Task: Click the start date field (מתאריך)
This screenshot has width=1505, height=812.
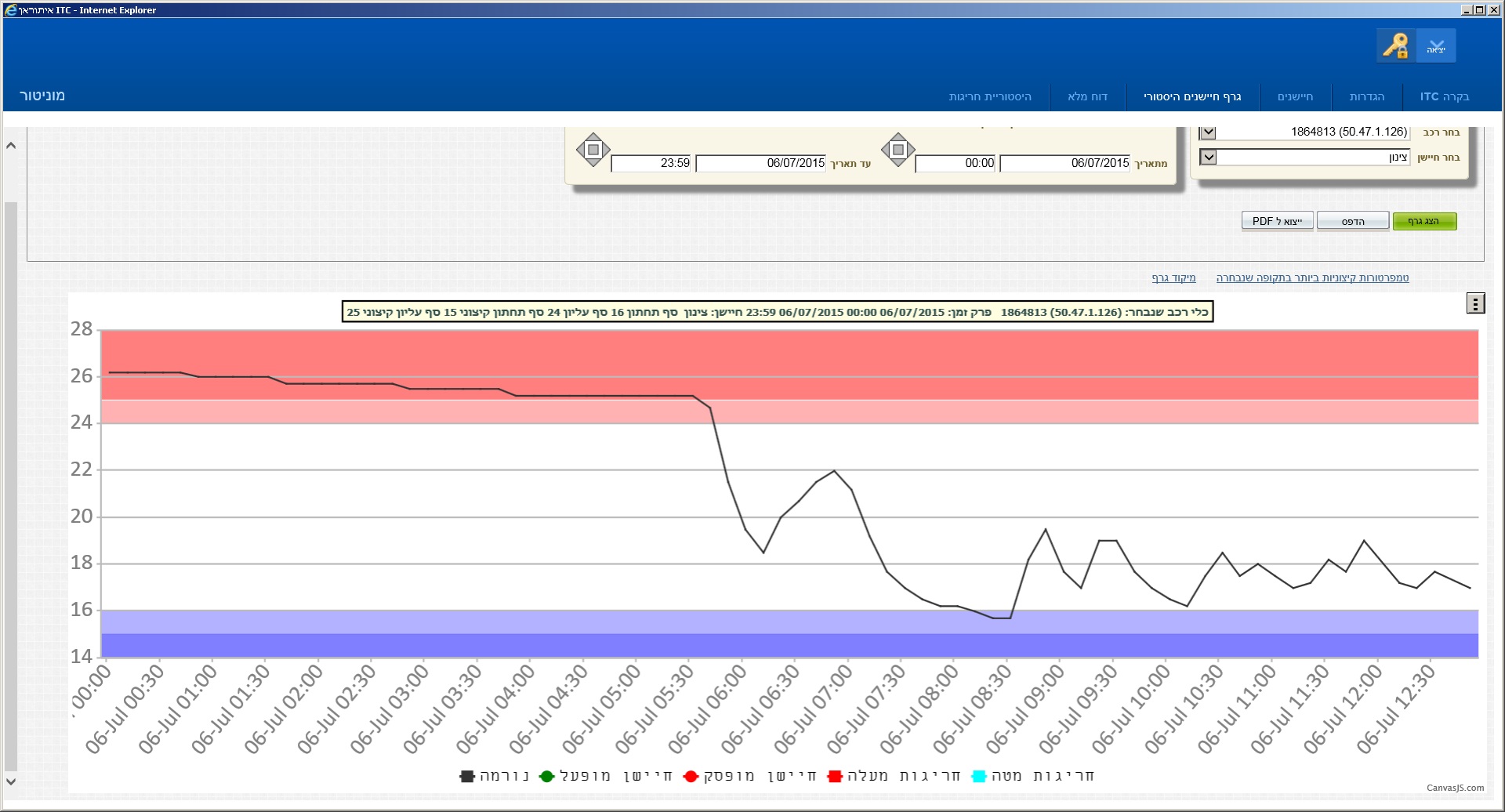Action: [1064, 163]
